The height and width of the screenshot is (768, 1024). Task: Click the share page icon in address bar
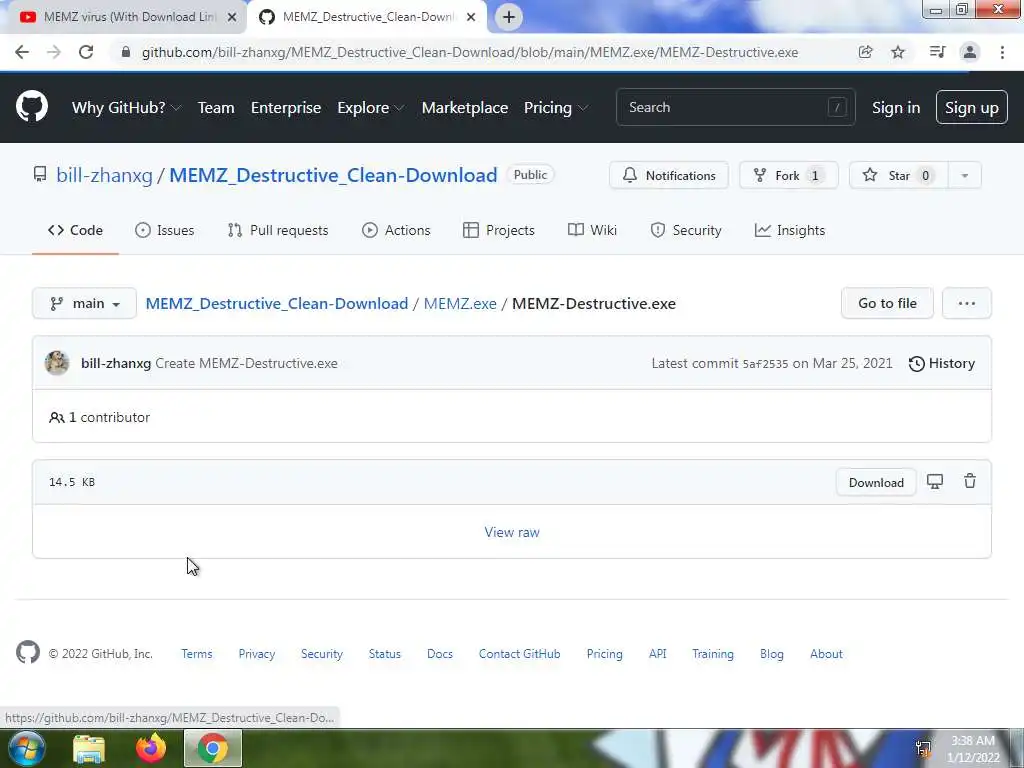[x=865, y=52]
